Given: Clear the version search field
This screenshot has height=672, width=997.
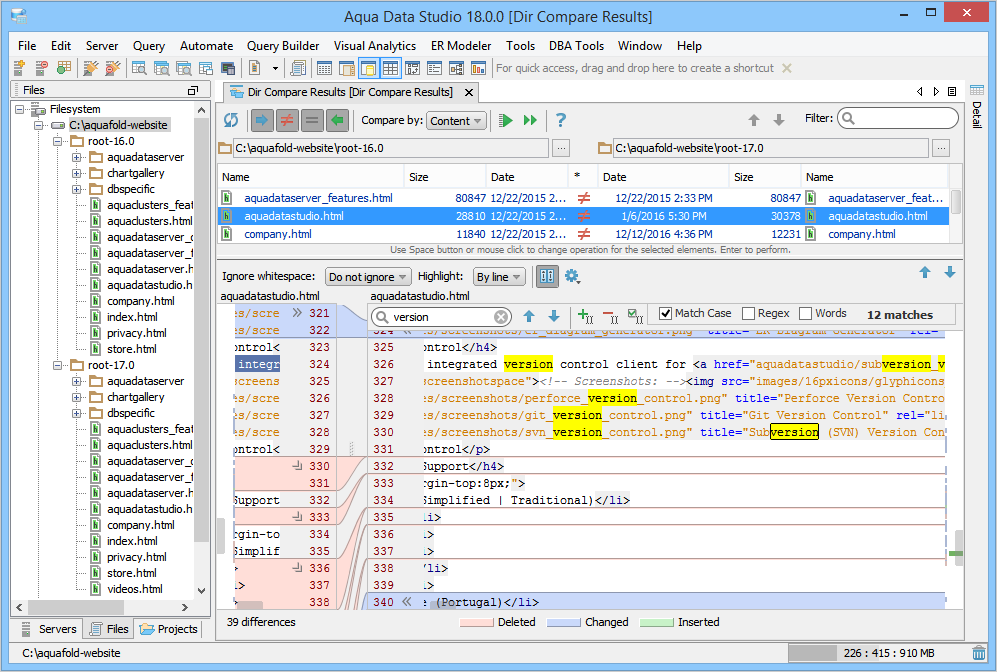Looking at the screenshot, I should [x=501, y=317].
